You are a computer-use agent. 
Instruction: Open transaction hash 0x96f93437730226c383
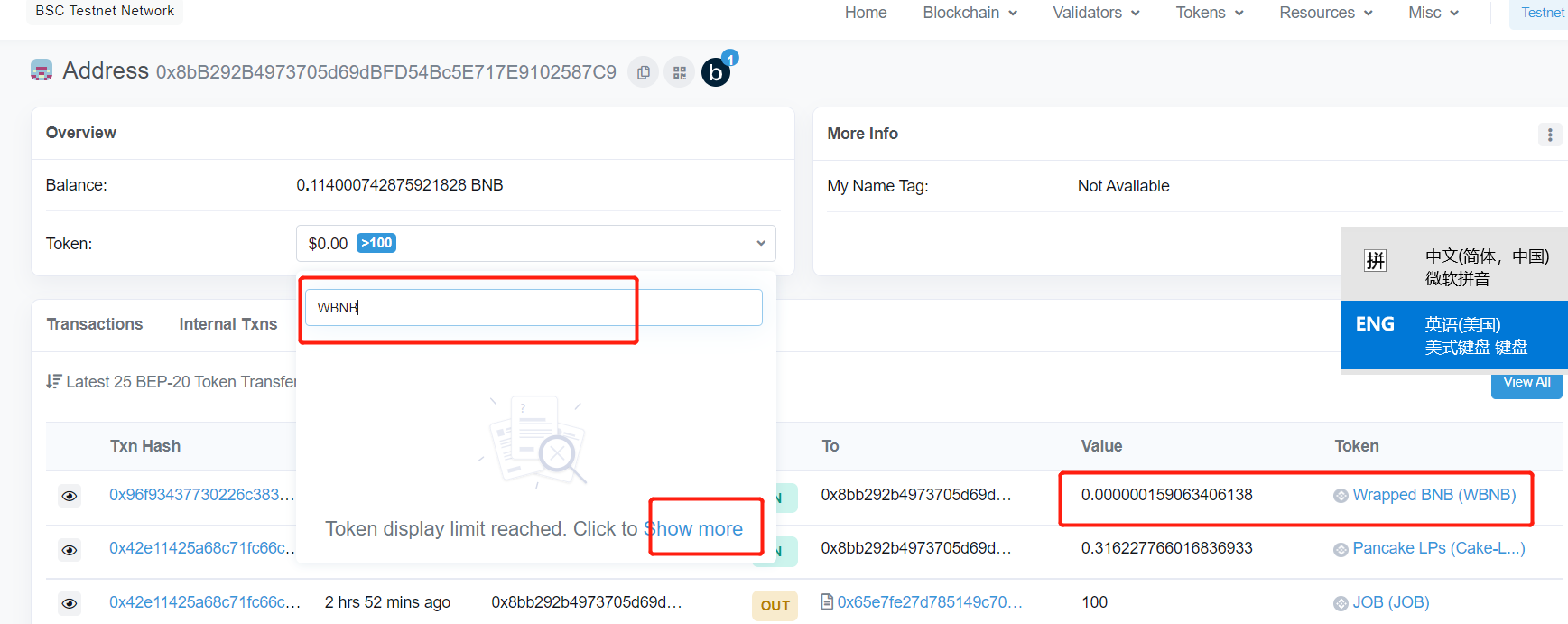202,495
